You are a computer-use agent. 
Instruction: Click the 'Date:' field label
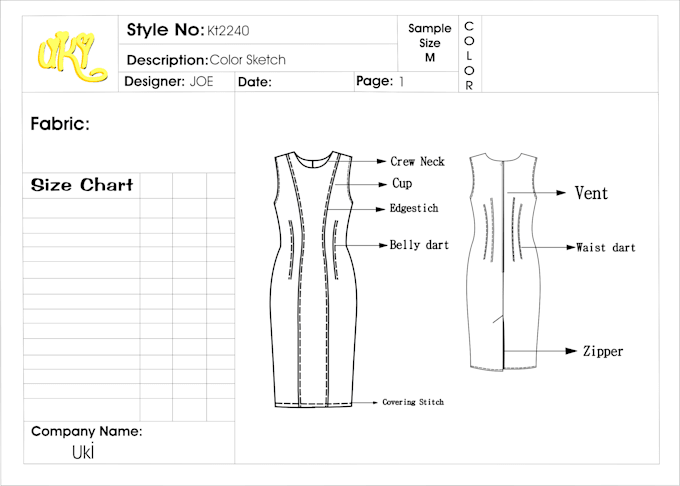(255, 82)
